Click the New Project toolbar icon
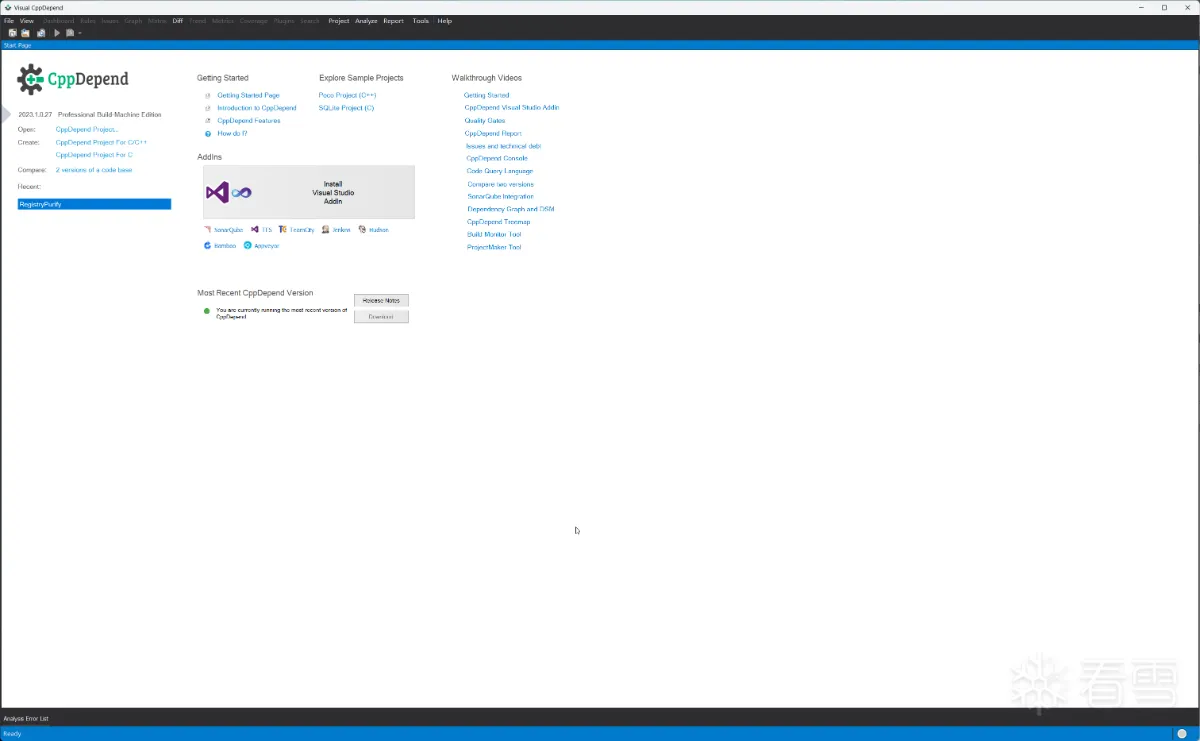Viewport: 1200px width, 741px height. 12,33
